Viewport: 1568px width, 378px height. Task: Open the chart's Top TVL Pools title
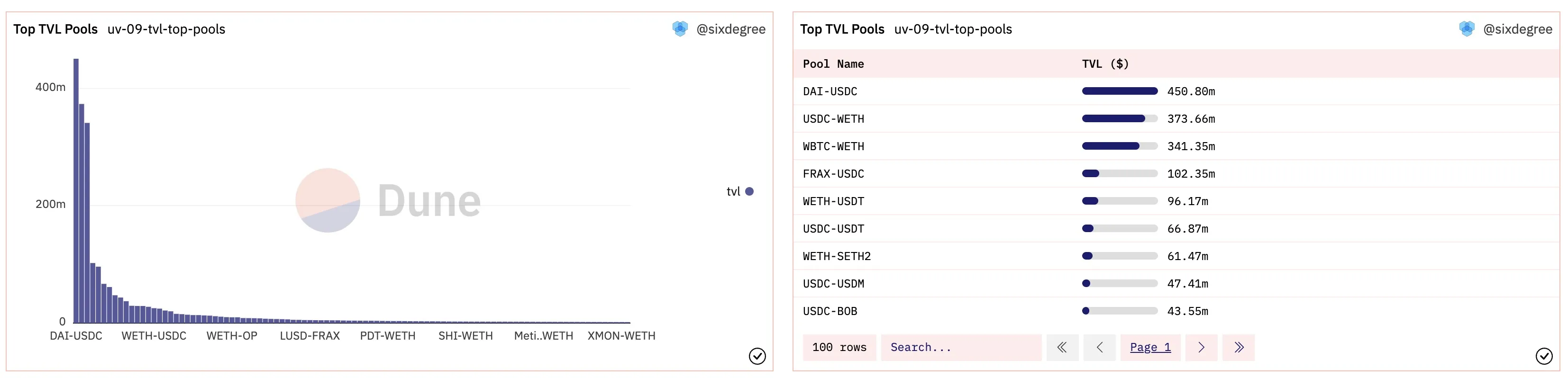55,29
